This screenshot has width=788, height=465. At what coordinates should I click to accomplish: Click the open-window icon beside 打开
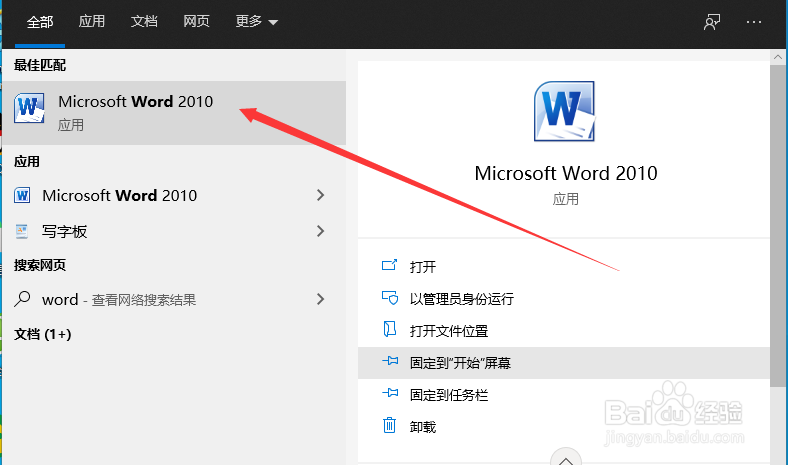[389, 265]
